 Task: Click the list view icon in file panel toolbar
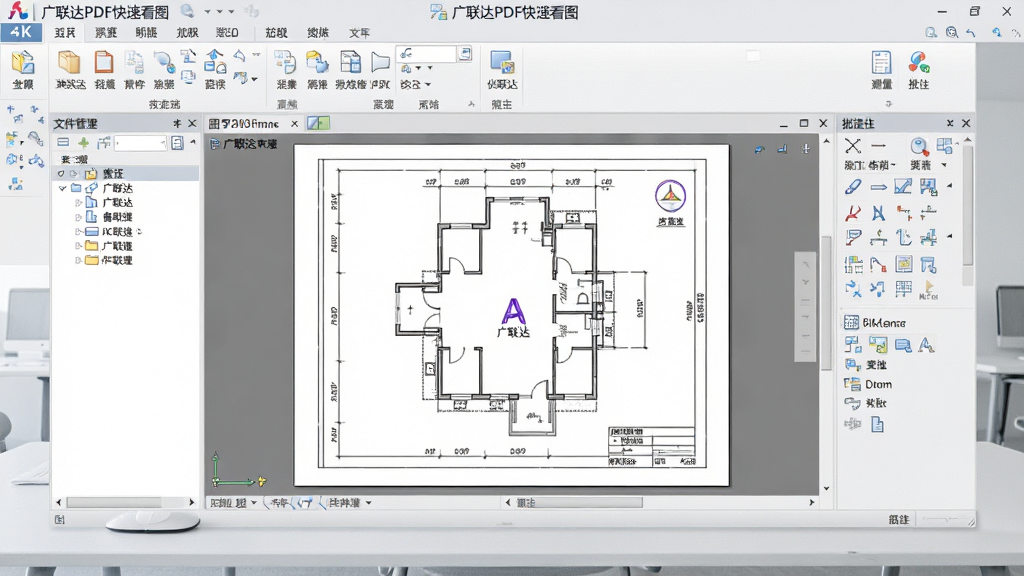point(63,142)
